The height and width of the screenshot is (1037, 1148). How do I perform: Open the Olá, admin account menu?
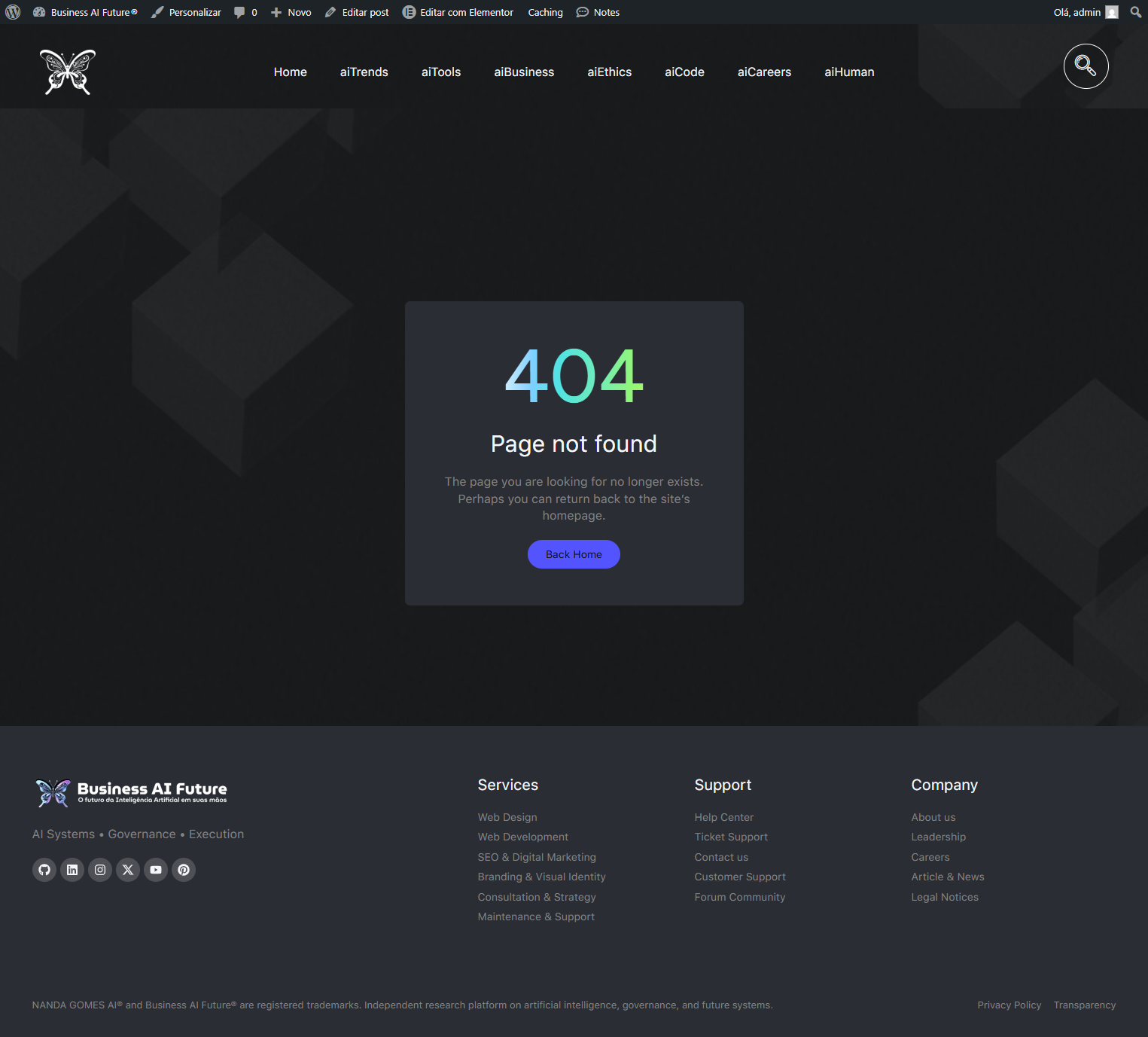pyautogui.click(x=1086, y=12)
